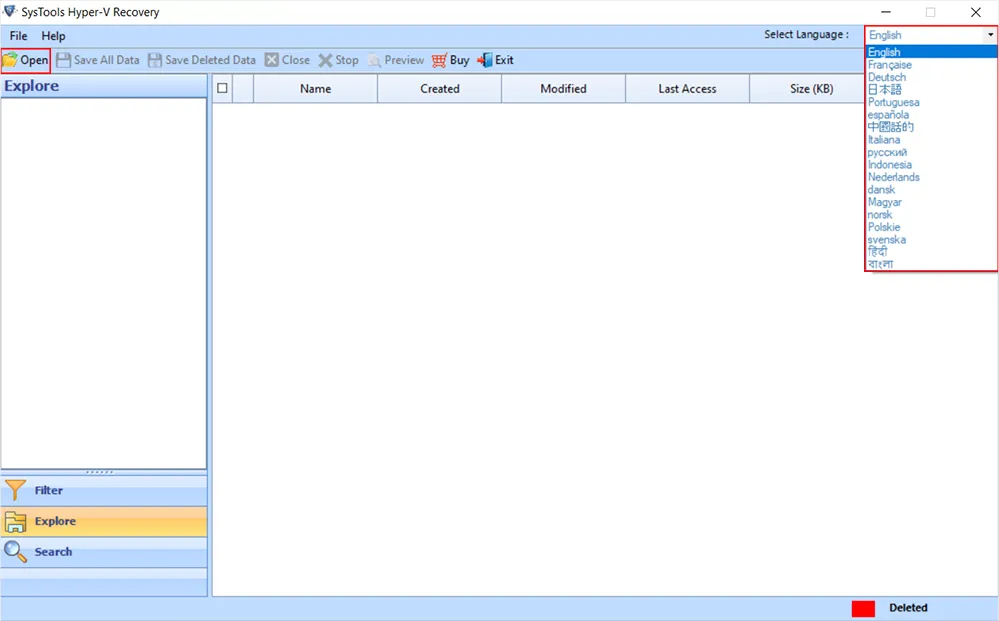Open the File menu
The width and height of the screenshot is (999, 621).
[18, 36]
